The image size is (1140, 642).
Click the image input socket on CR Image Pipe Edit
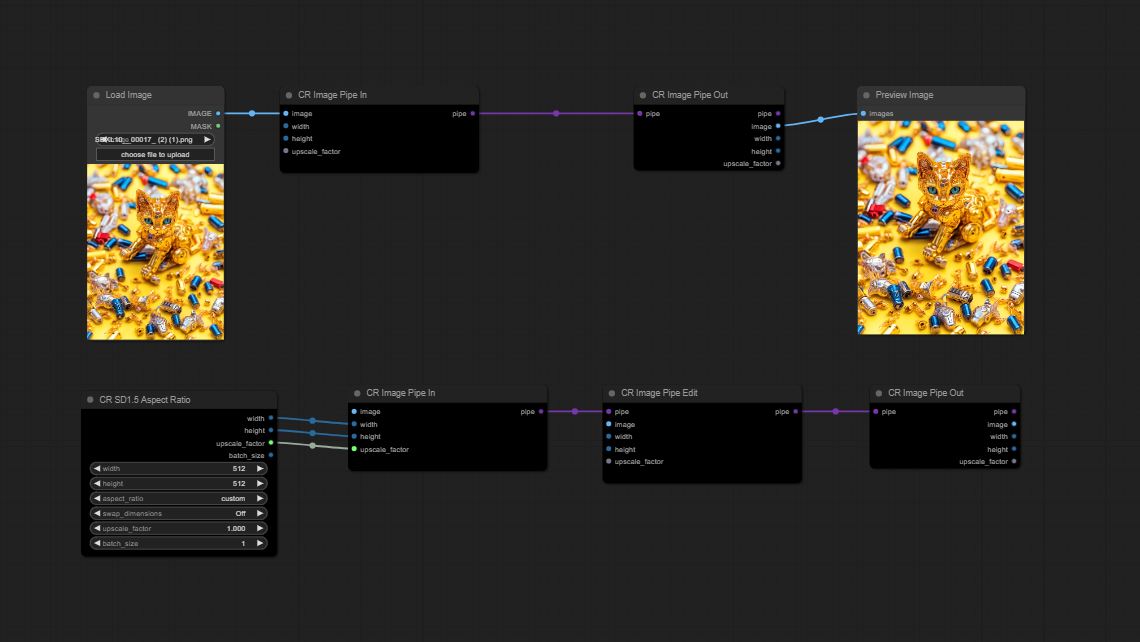[x=609, y=424]
